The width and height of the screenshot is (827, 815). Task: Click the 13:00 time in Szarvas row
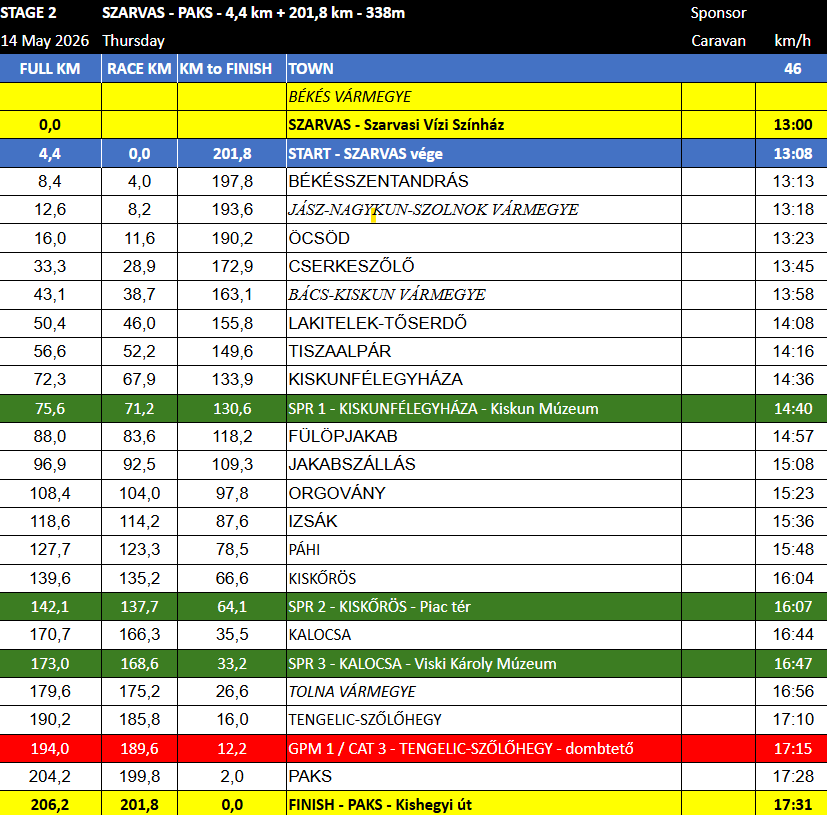[792, 125]
